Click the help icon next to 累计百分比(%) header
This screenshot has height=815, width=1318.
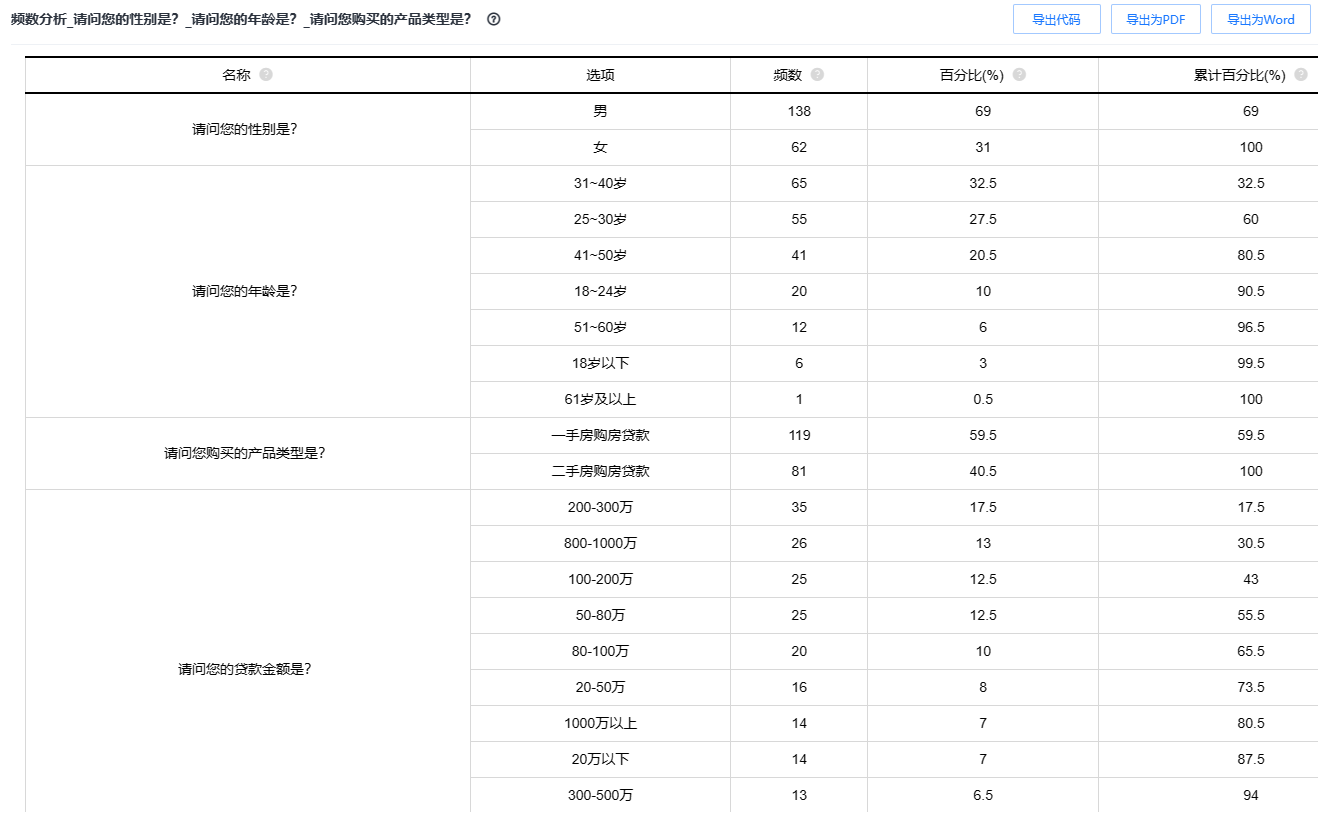(x=1301, y=75)
